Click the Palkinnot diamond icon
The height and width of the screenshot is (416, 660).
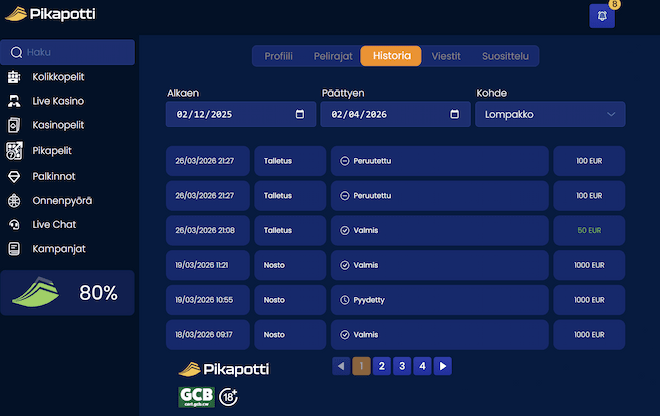pyautogui.click(x=14, y=176)
